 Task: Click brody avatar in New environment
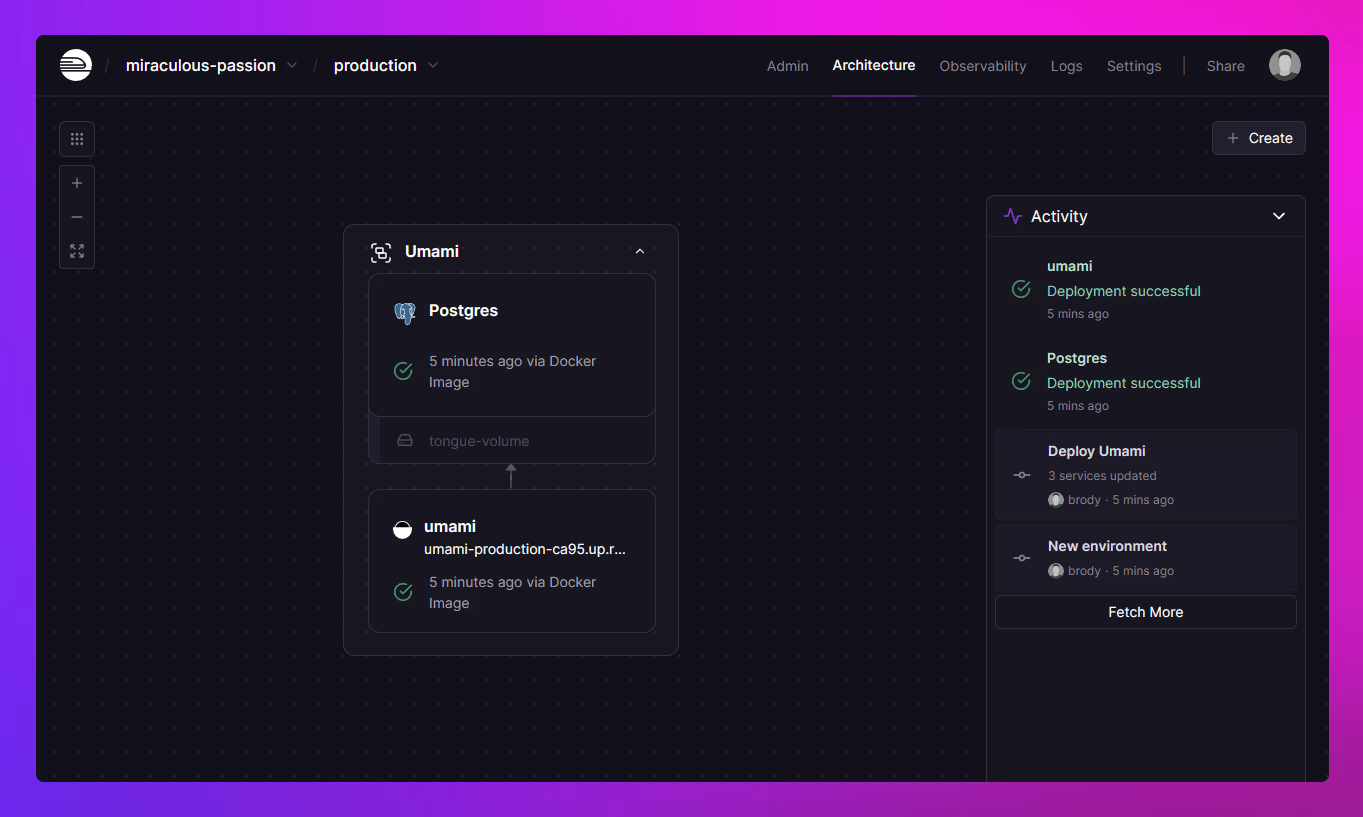coord(1056,571)
